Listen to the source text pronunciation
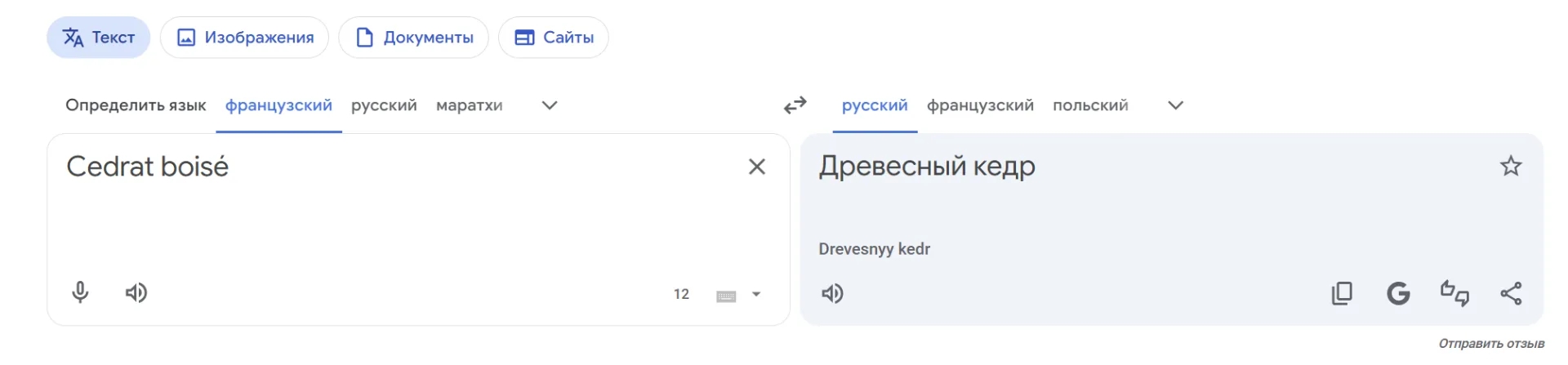Screen dimensions: 1568x365 136,292
